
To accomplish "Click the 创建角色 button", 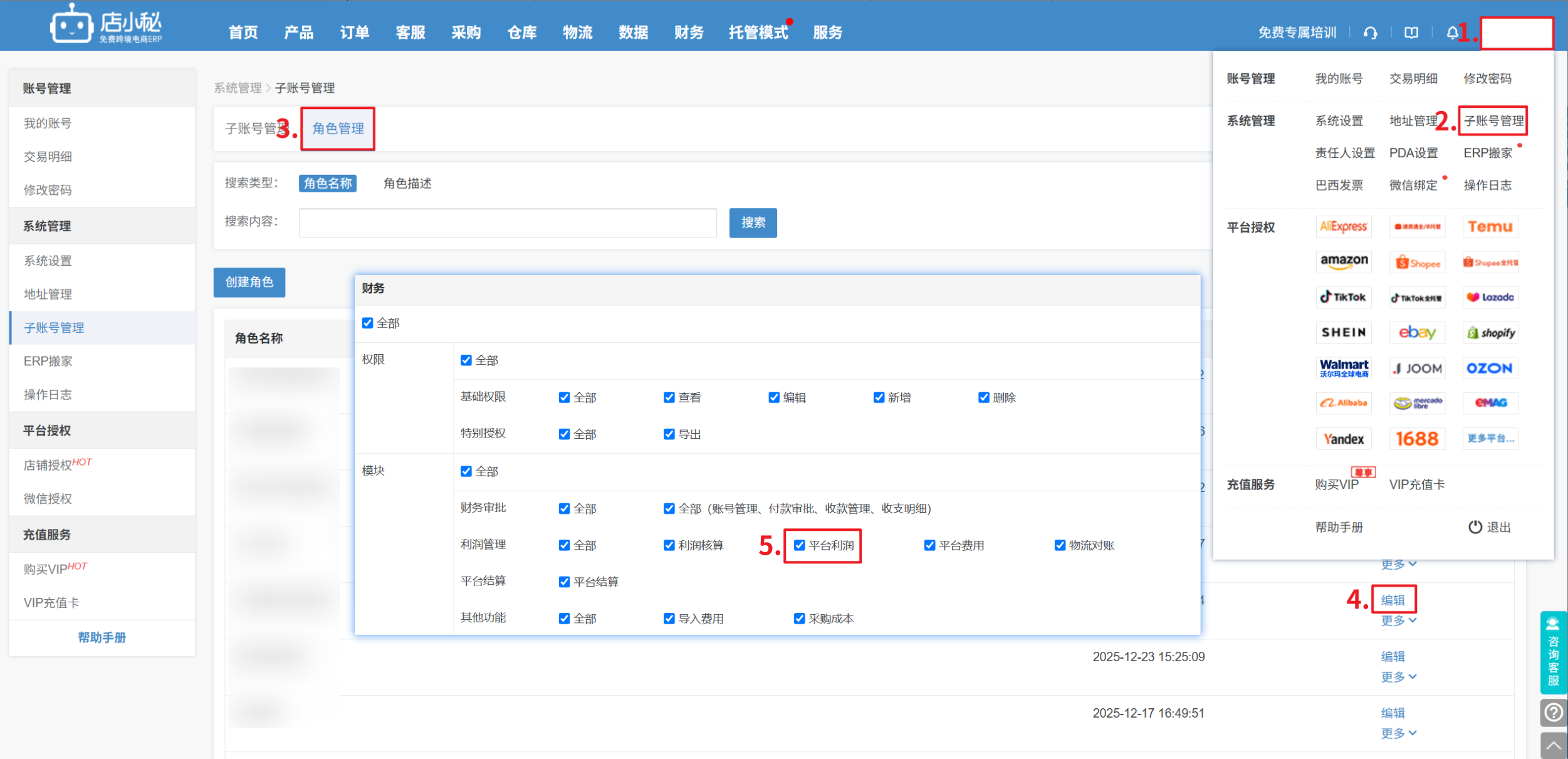I will click(x=249, y=282).
